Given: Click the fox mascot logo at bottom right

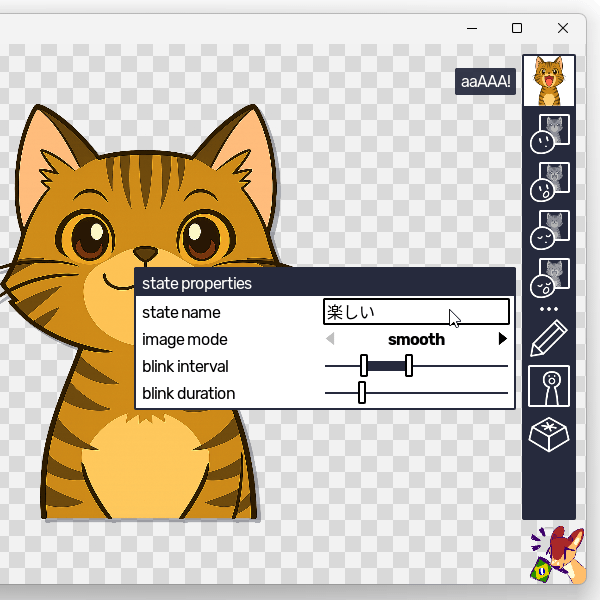Looking at the screenshot, I should [556, 555].
